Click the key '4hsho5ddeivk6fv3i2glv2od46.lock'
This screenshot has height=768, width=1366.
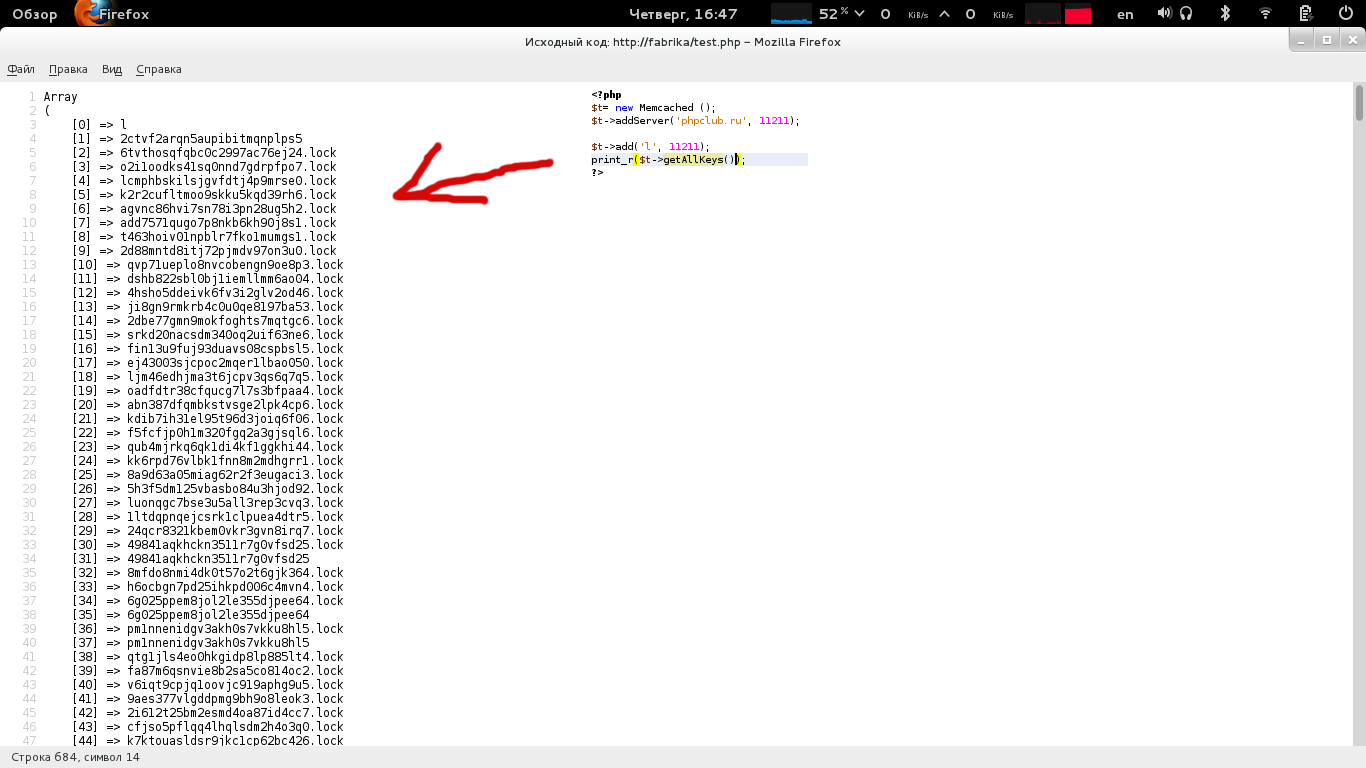(x=235, y=293)
